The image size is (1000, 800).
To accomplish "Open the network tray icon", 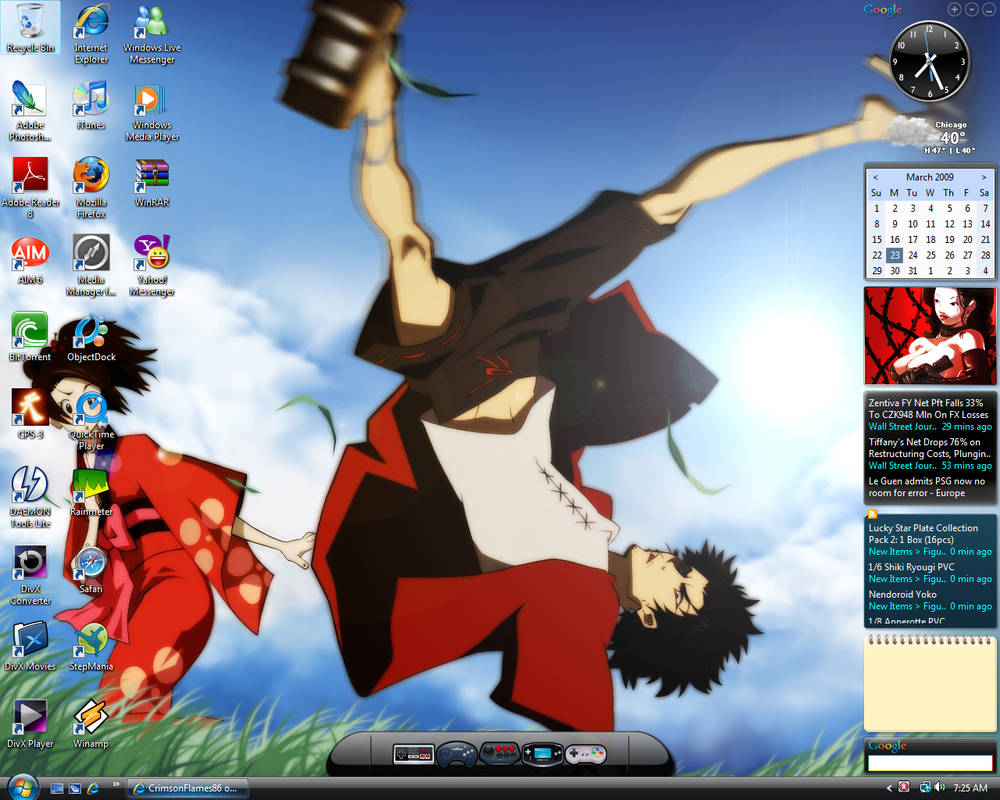I will pos(925,788).
